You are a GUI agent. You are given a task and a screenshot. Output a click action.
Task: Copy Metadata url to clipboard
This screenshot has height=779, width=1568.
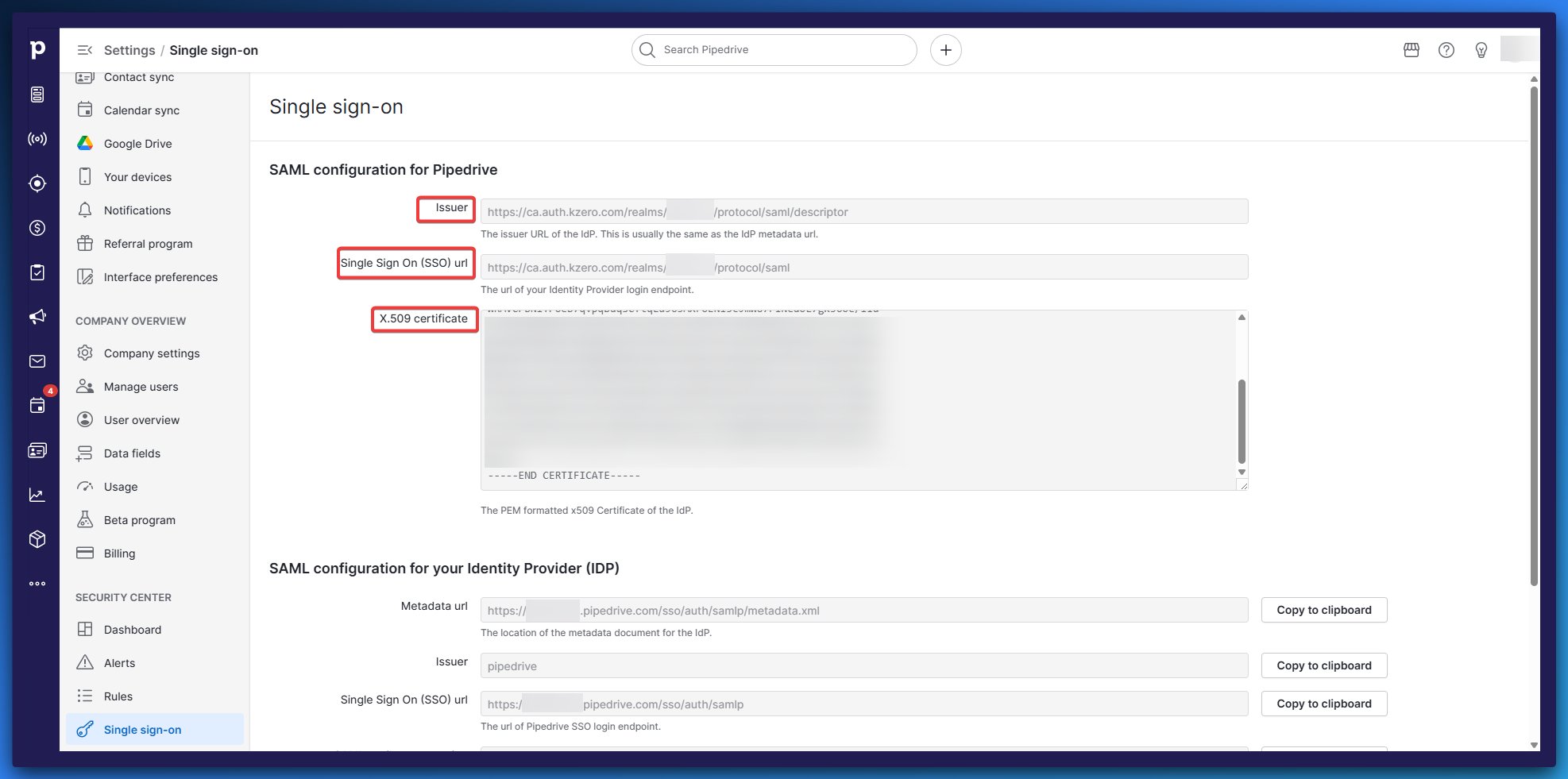1323,610
